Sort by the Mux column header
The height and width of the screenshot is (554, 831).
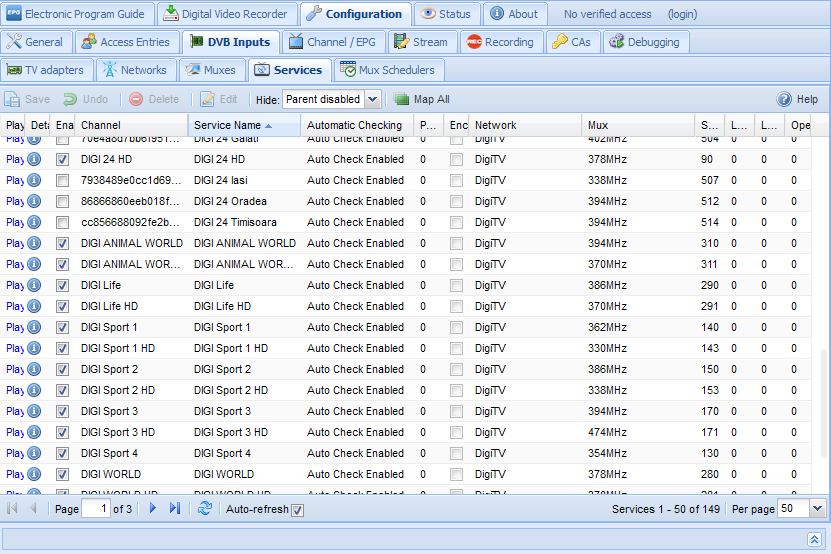point(638,125)
